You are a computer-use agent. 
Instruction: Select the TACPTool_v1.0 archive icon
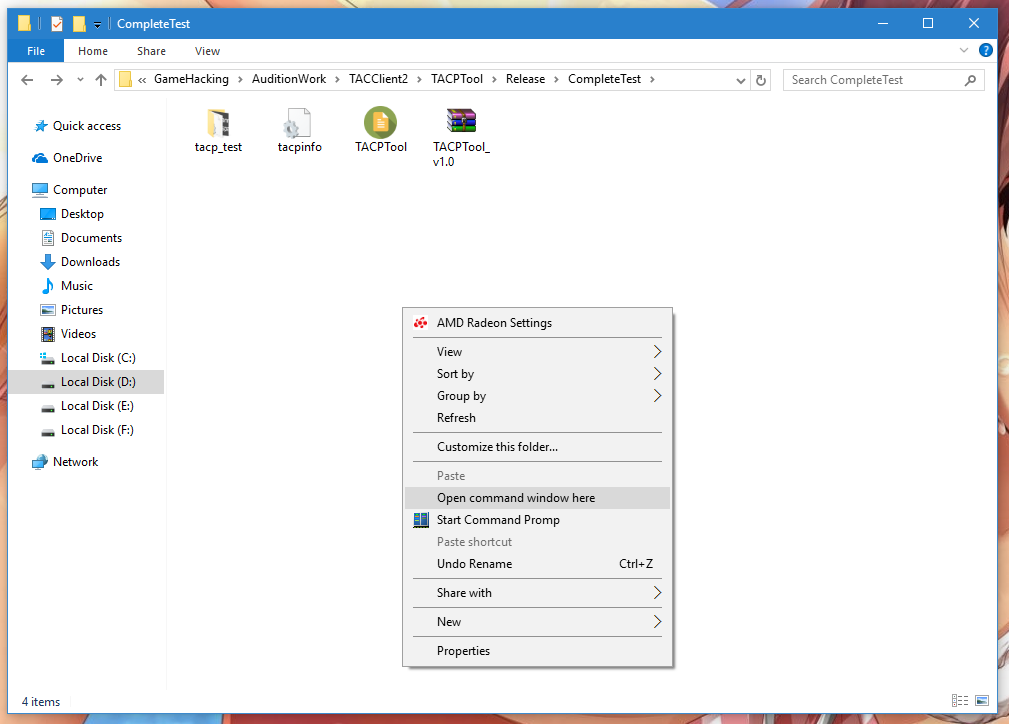click(461, 121)
